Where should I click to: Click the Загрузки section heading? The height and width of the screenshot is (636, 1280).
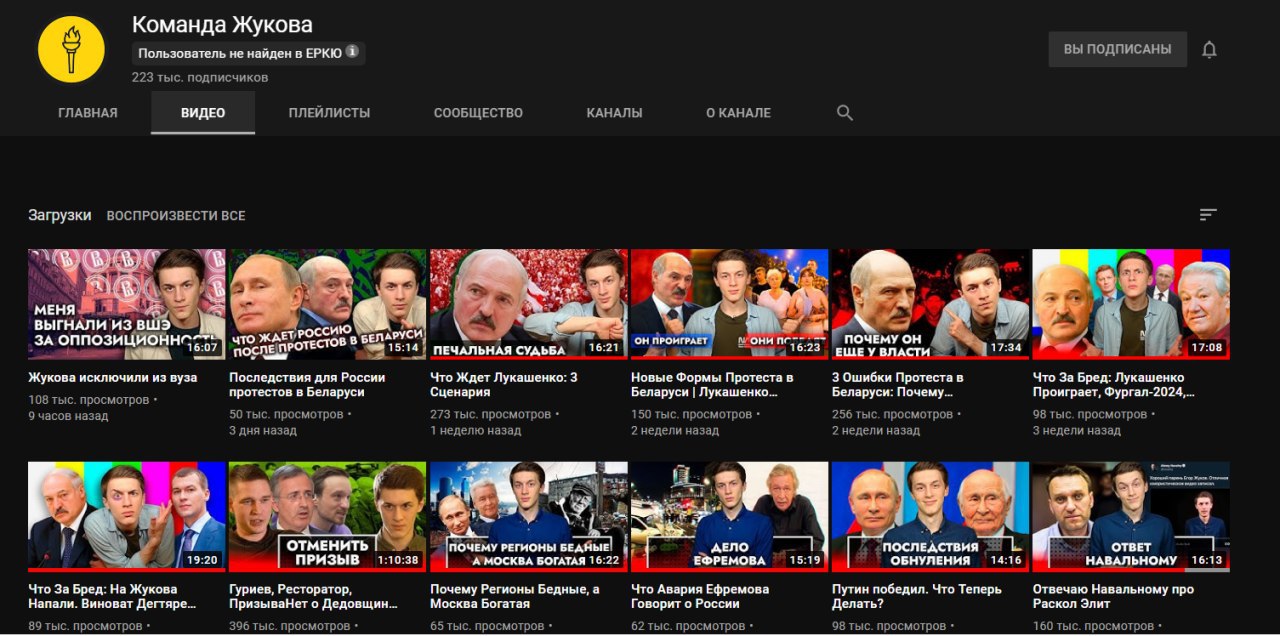pyautogui.click(x=60, y=215)
